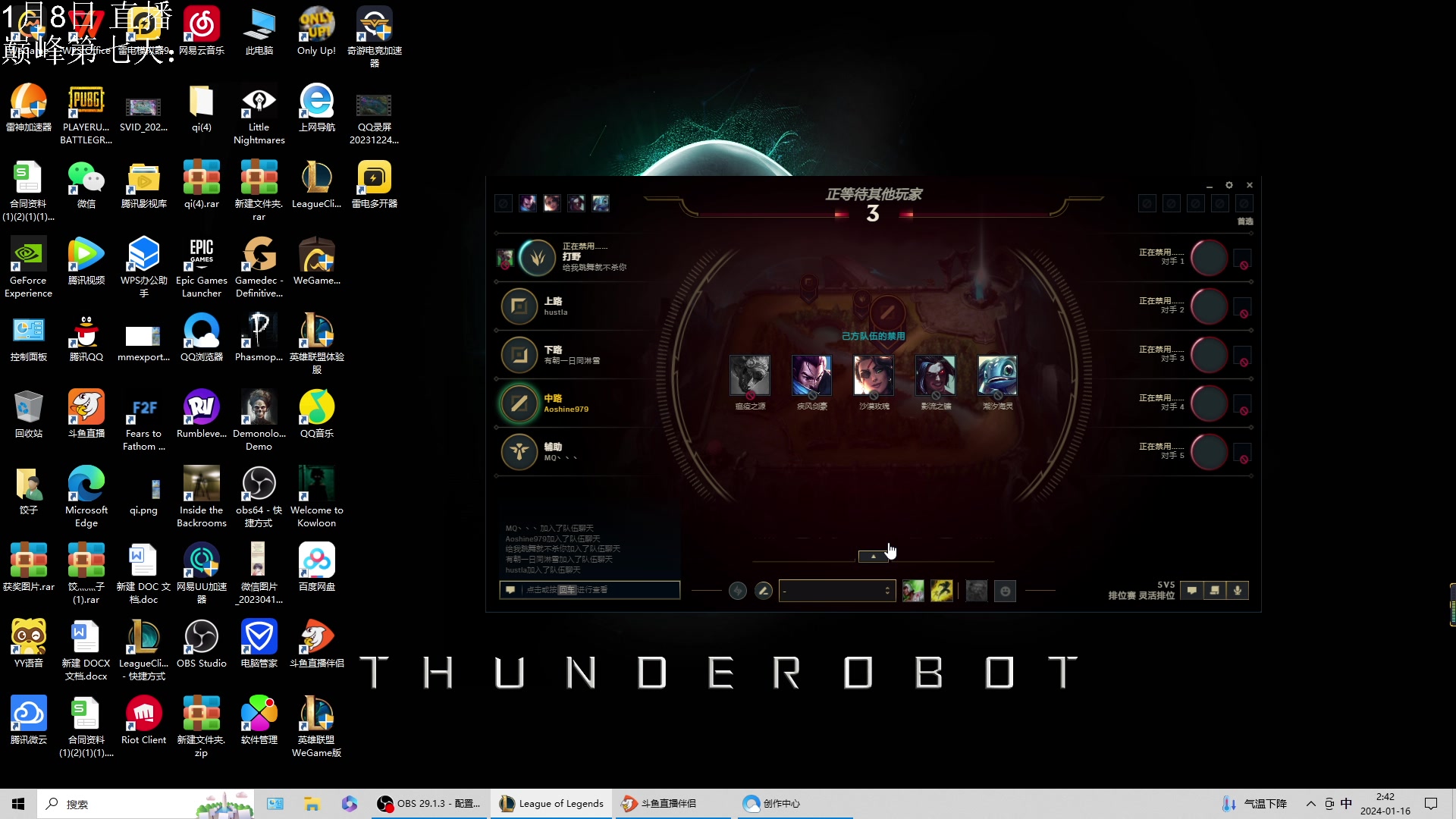Change the first summoner spell (Heal)

click(x=913, y=591)
